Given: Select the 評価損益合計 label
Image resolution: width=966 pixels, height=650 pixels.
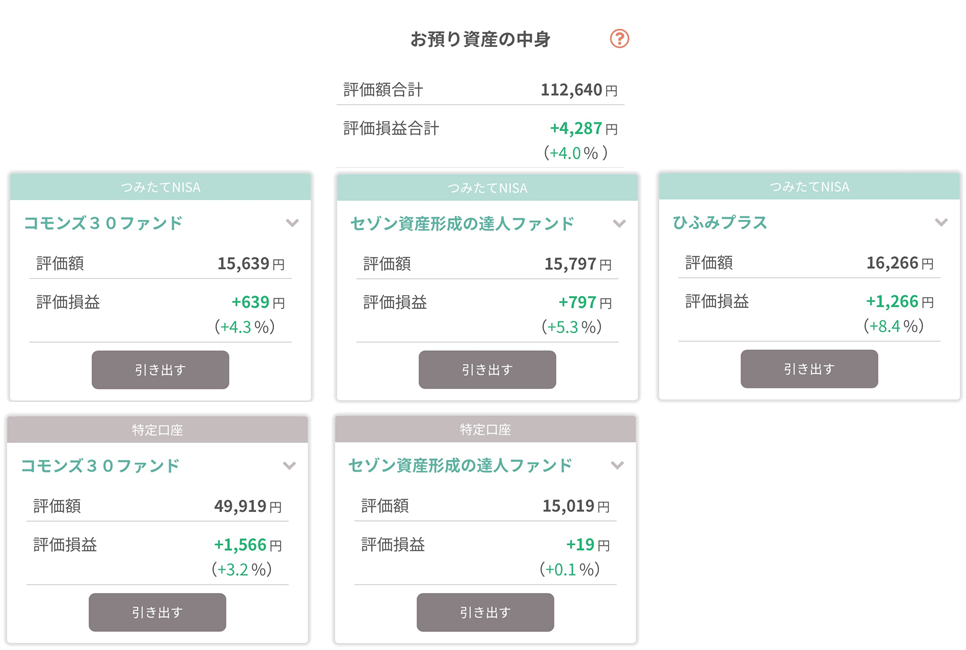Looking at the screenshot, I should point(391,128).
